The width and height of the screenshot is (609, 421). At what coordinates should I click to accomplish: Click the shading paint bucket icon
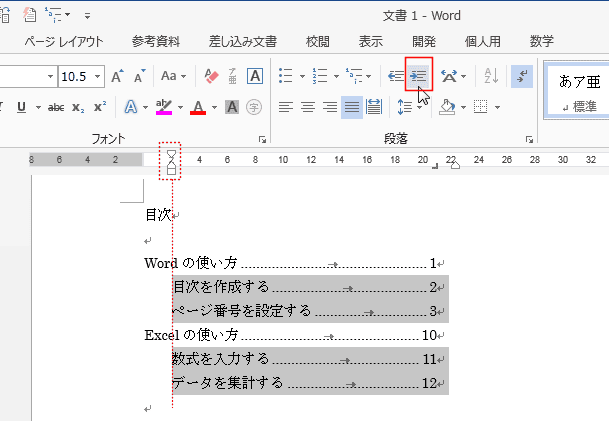[x=447, y=107]
